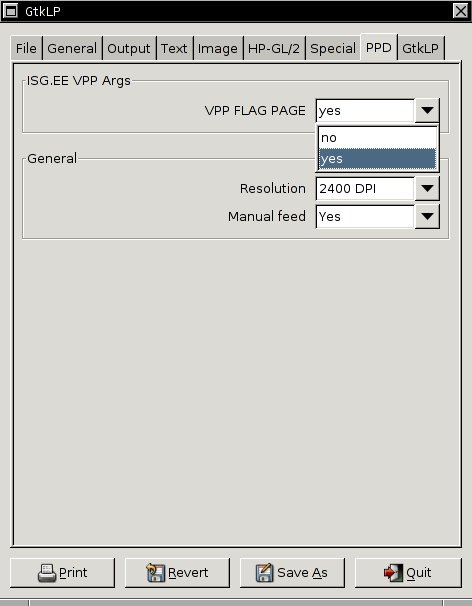Expand the Resolution dropdown arrow
This screenshot has height=606, width=472.
pyautogui.click(x=427, y=189)
